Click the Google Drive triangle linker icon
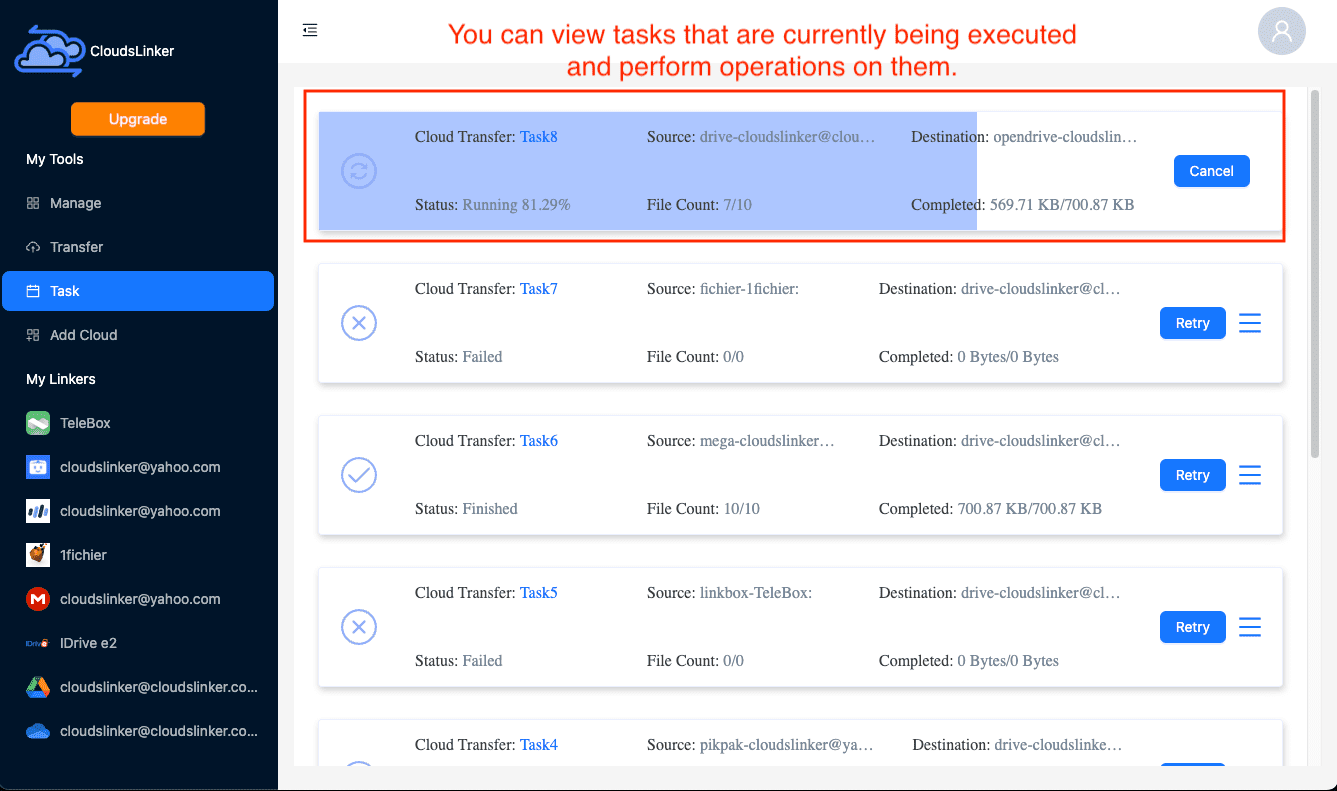Image resolution: width=1337 pixels, height=791 pixels. 38,687
